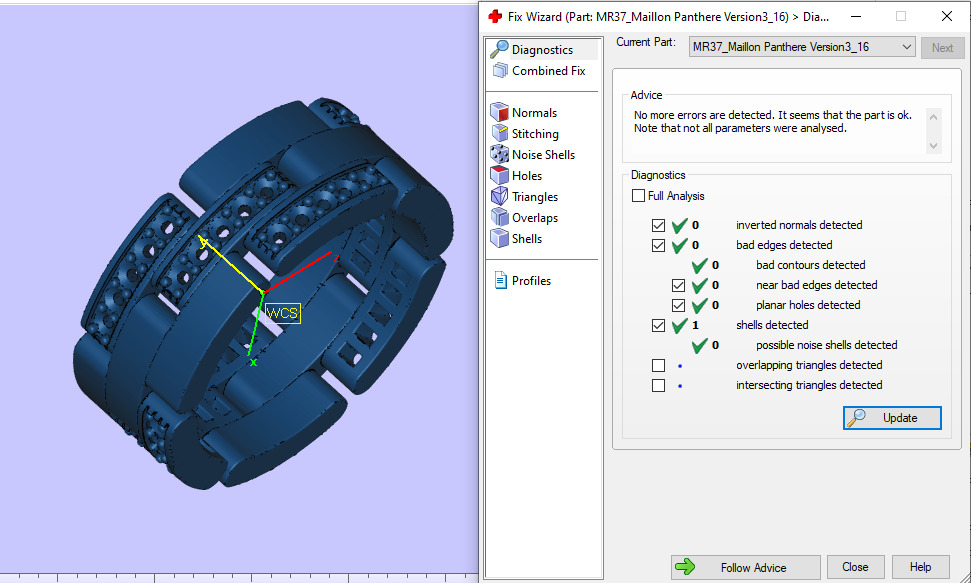Go to the Noise Shells page

tap(543, 155)
